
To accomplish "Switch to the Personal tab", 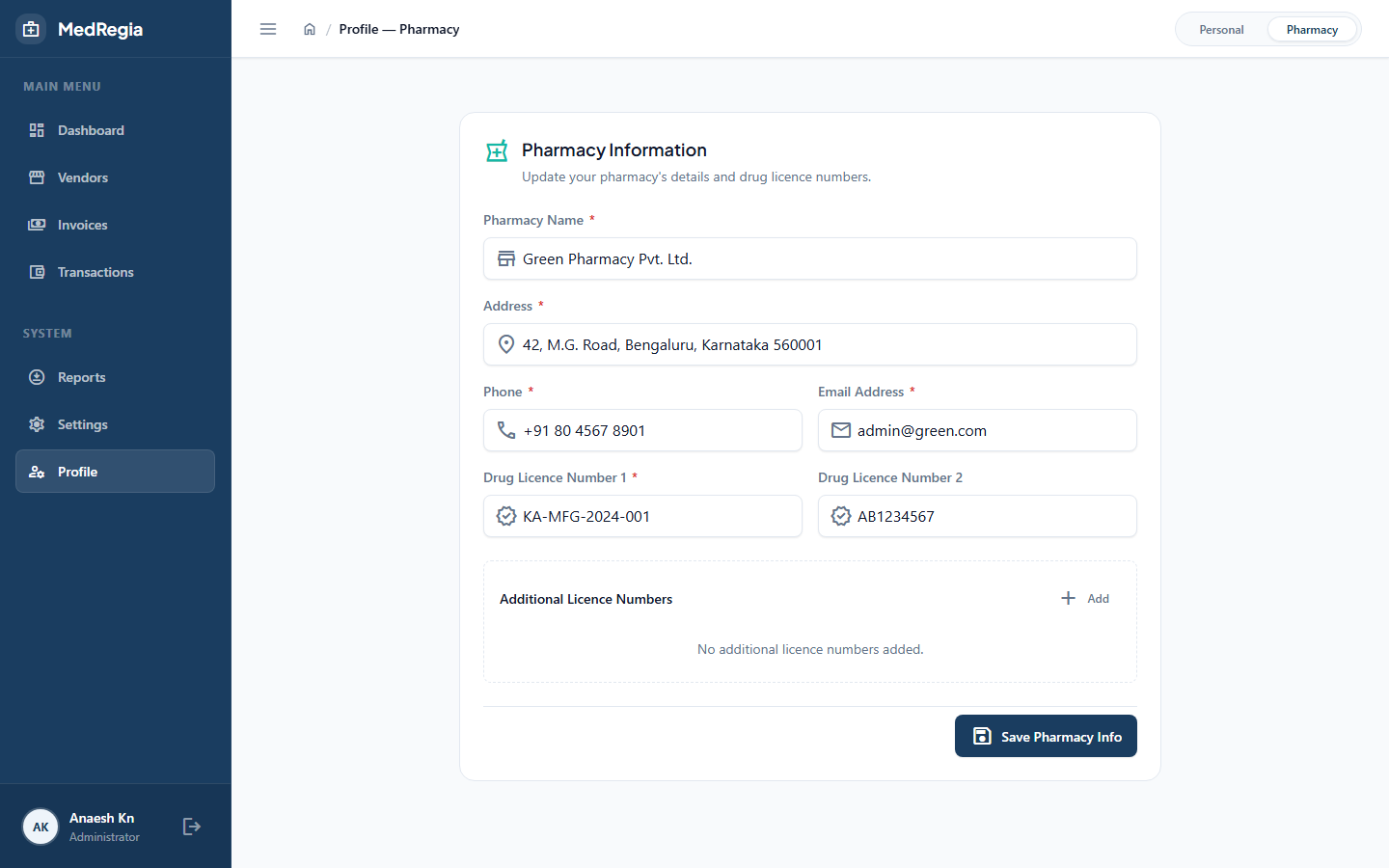I will pyautogui.click(x=1221, y=30).
